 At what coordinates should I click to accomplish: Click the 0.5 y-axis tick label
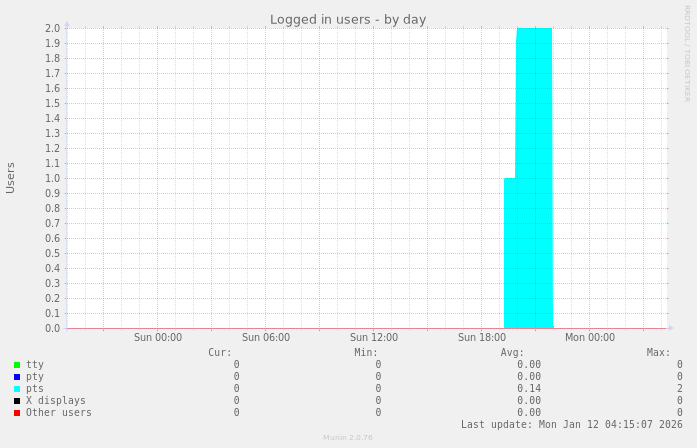click(x=52, y=254)
